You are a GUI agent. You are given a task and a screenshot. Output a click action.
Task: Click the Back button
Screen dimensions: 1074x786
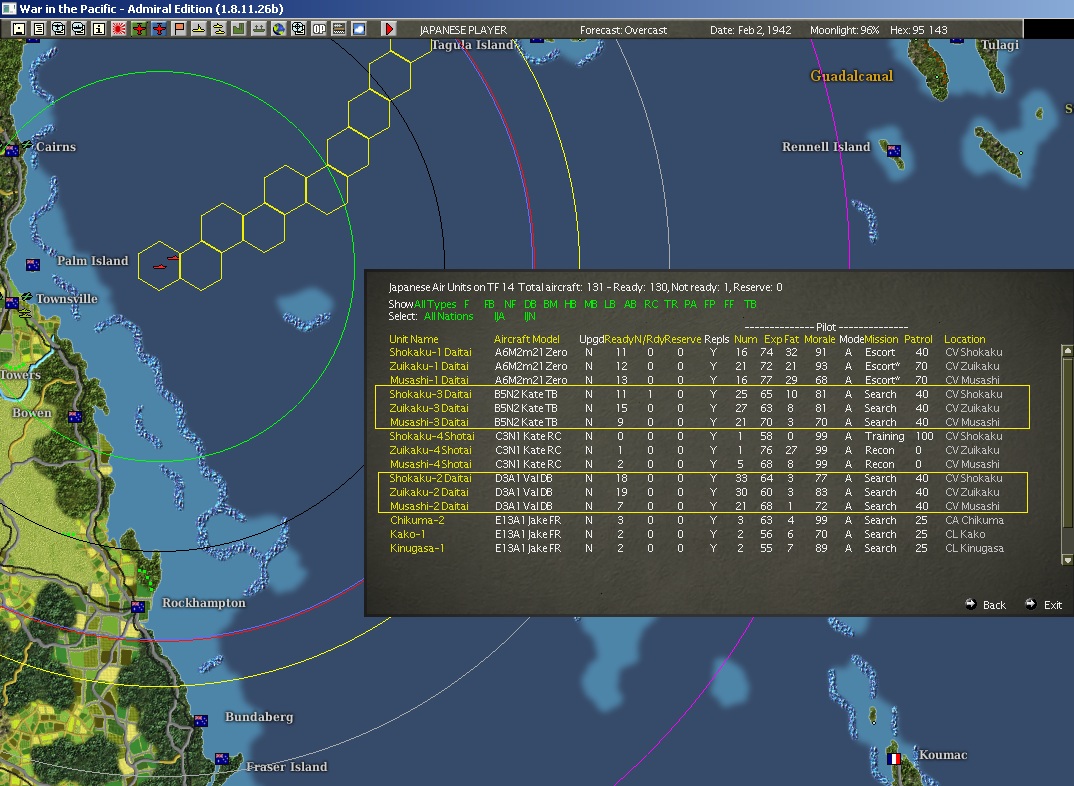point(986,605)
